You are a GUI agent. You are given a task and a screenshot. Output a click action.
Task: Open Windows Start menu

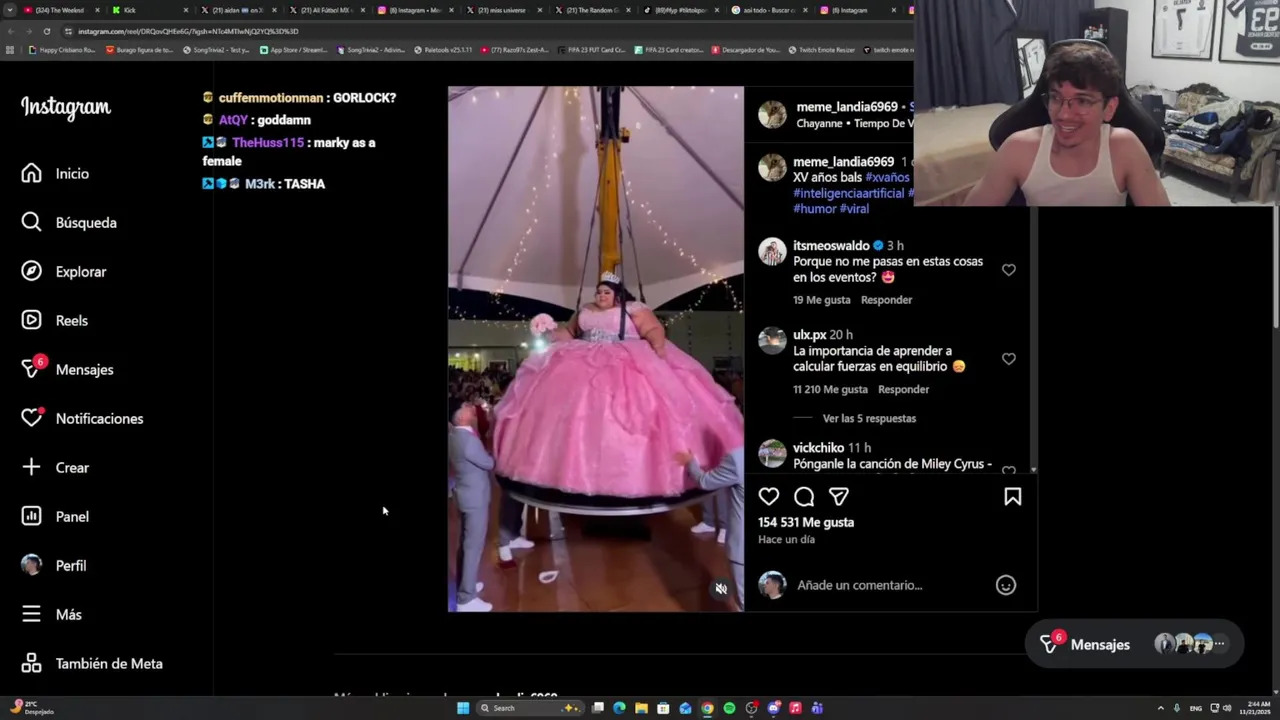(463, 708)
